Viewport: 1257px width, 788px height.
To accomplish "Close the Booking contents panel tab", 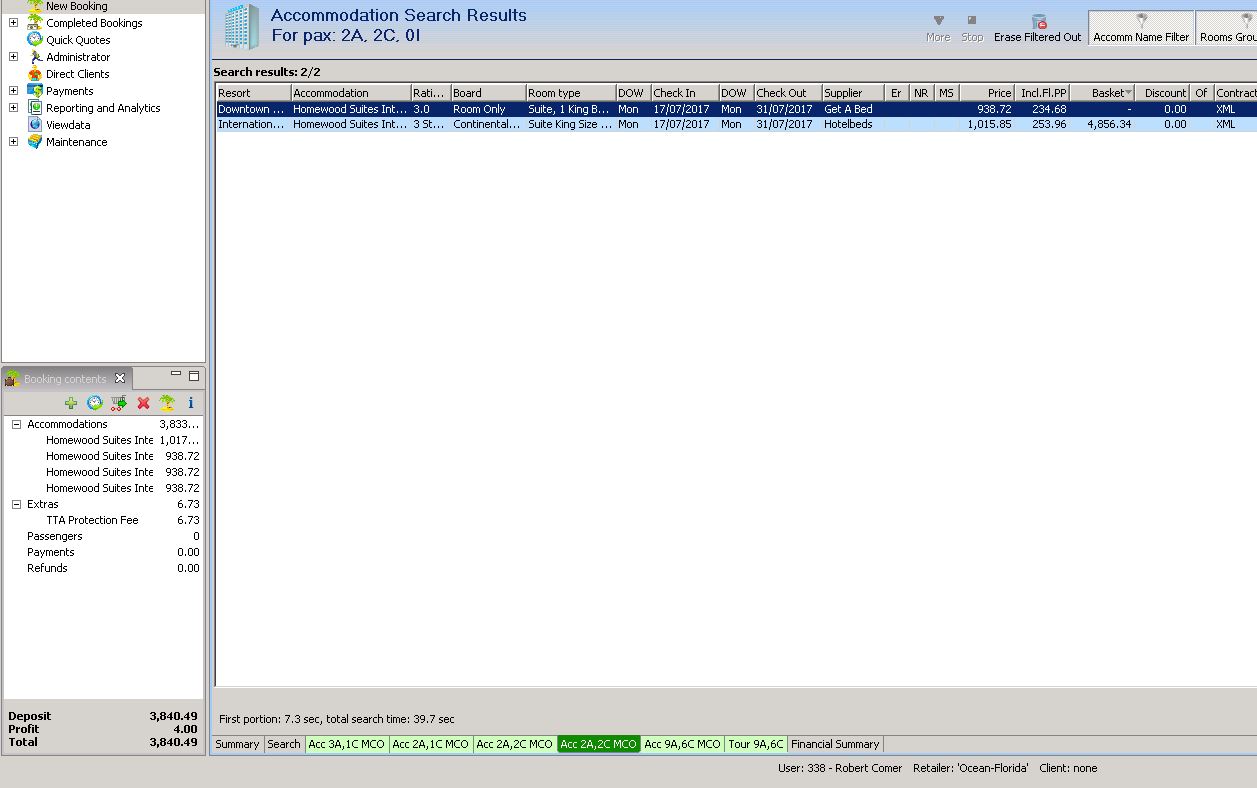I will pyautogui.click(x=120, y=378).
